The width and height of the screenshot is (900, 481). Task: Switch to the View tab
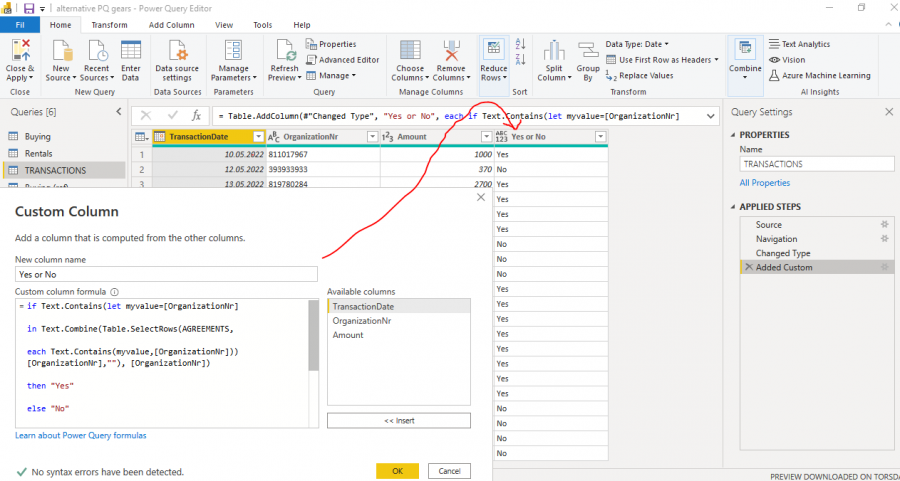[x=224, y=25]
